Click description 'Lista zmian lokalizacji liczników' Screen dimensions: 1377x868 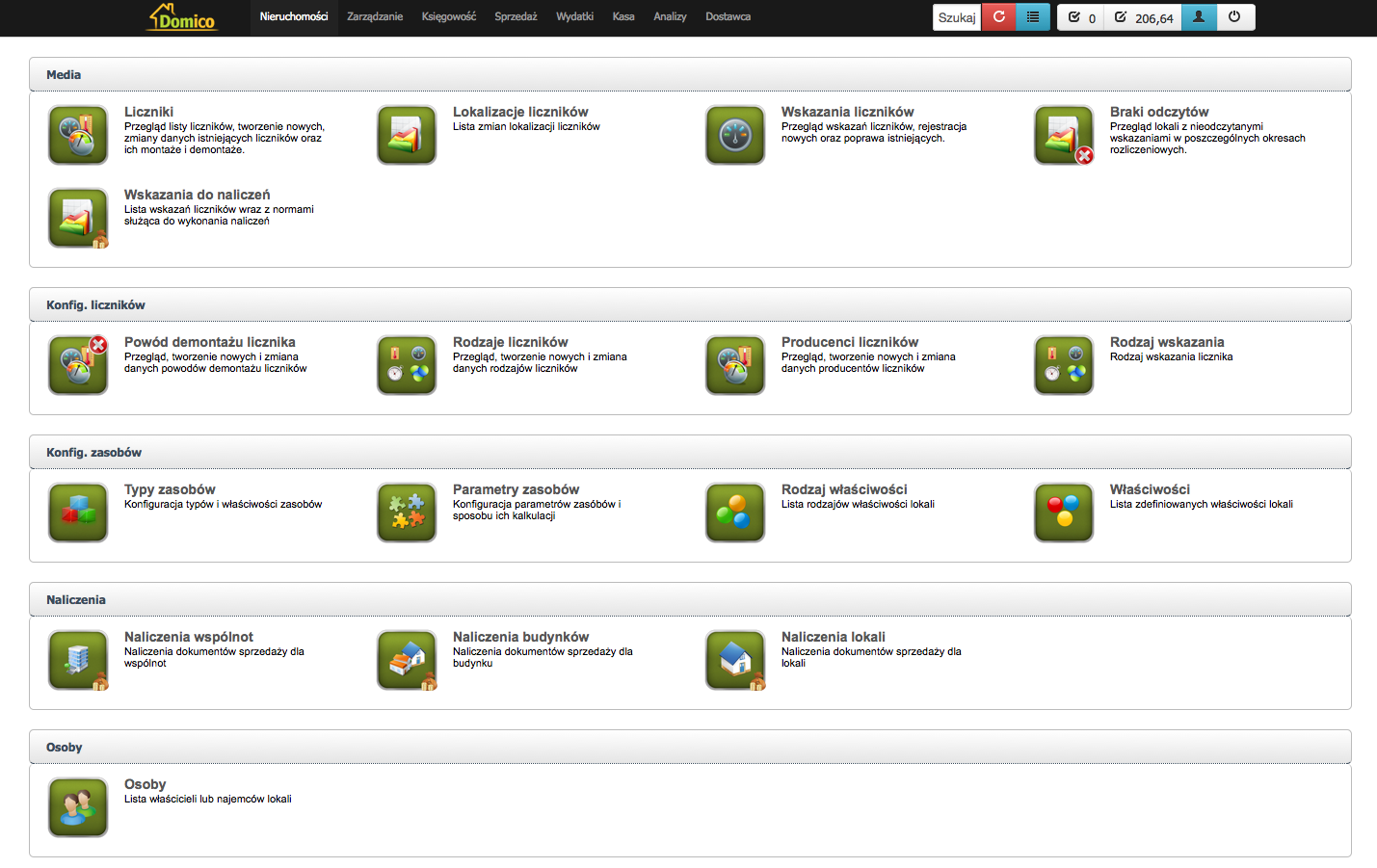(526, 126)
